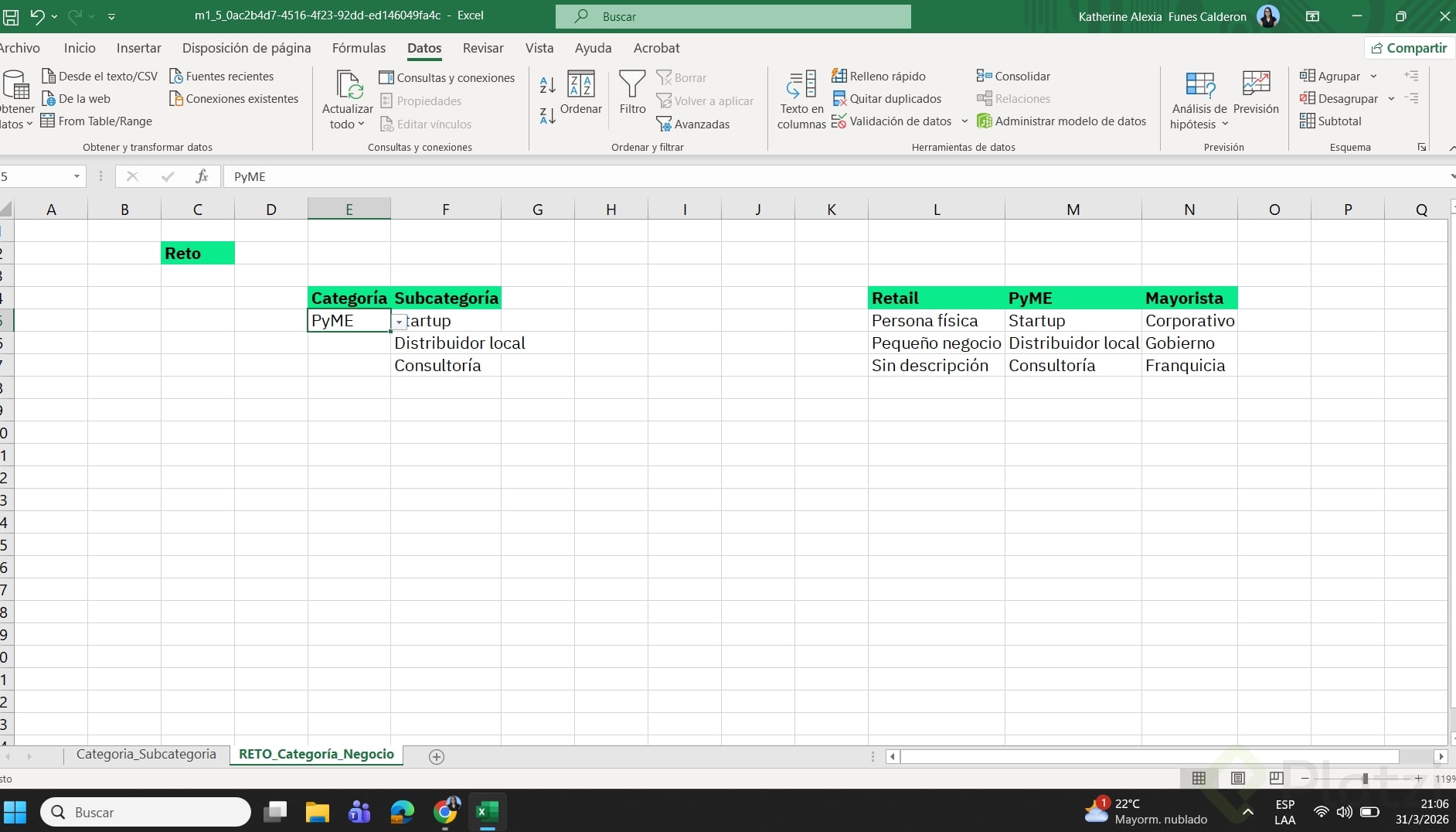Click the horizontal scrollbar of the sheet
This screenshot has height=832, width=1456.
[1150, 757]
